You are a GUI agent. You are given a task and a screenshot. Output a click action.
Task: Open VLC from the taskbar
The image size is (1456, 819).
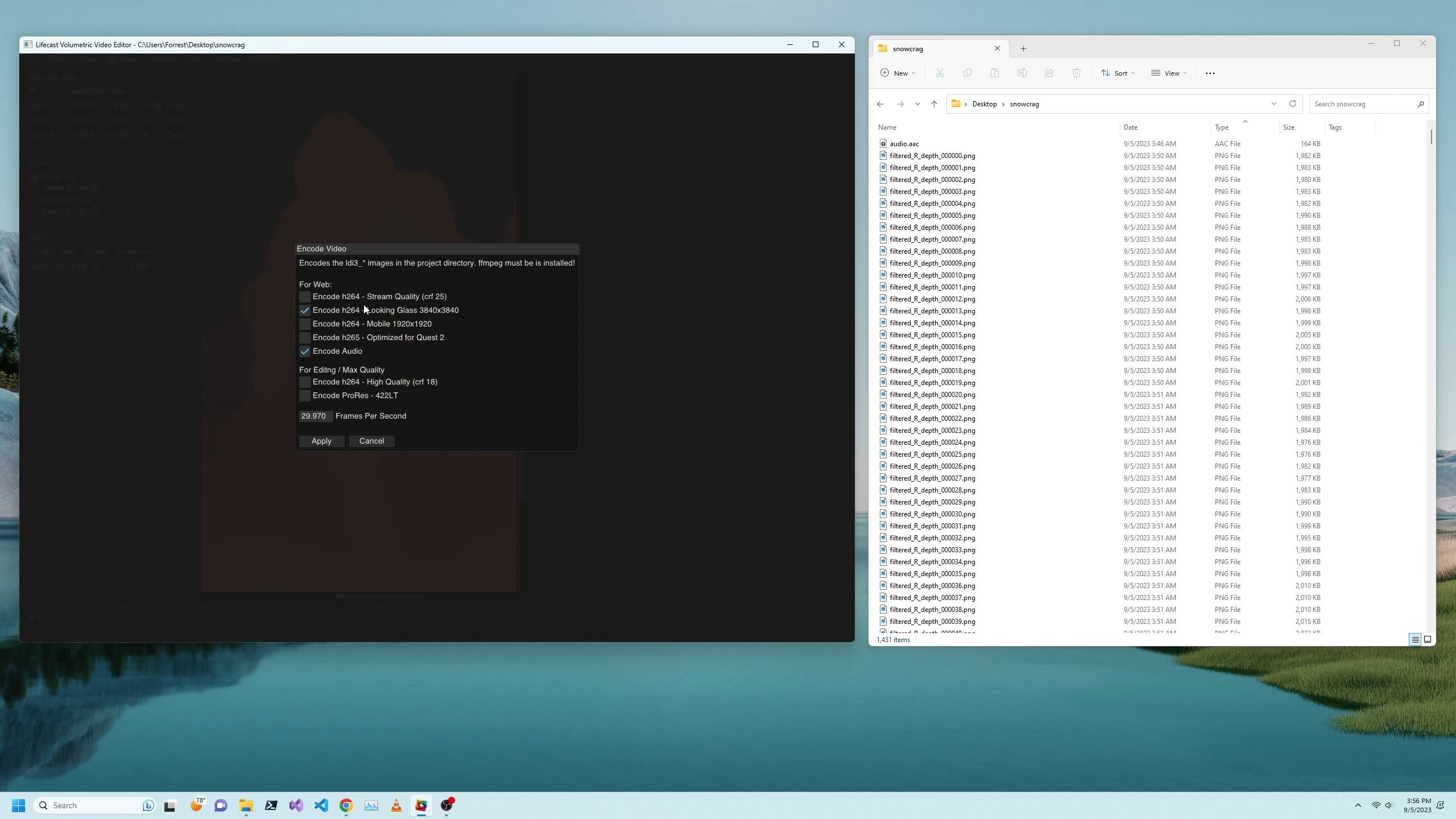pos(396,805)
